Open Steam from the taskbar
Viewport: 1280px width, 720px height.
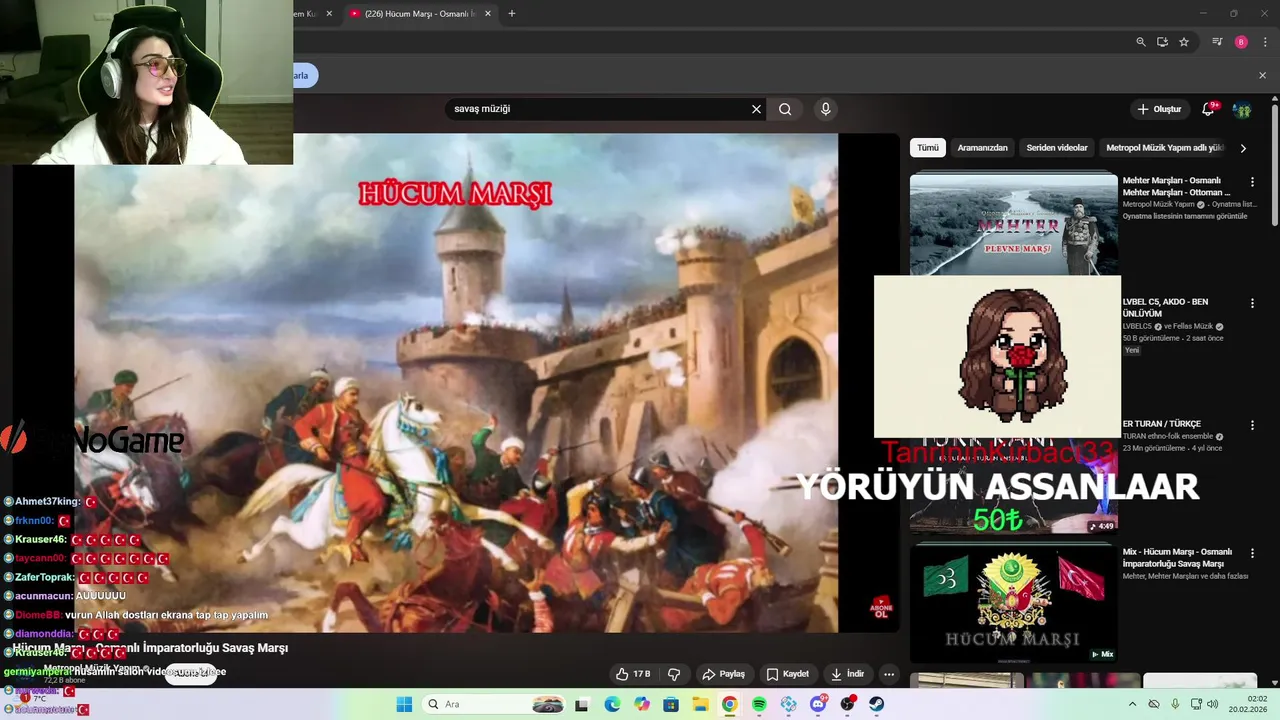point(877,704)
